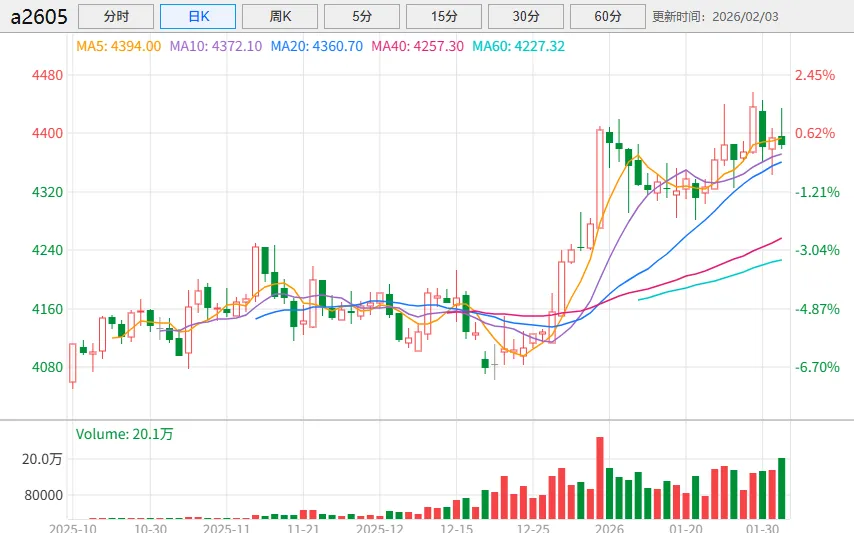This screenshot has width=854, height=533.
Task: Click the MA5: 4394.00 legend label
Action: coord(119,46)
